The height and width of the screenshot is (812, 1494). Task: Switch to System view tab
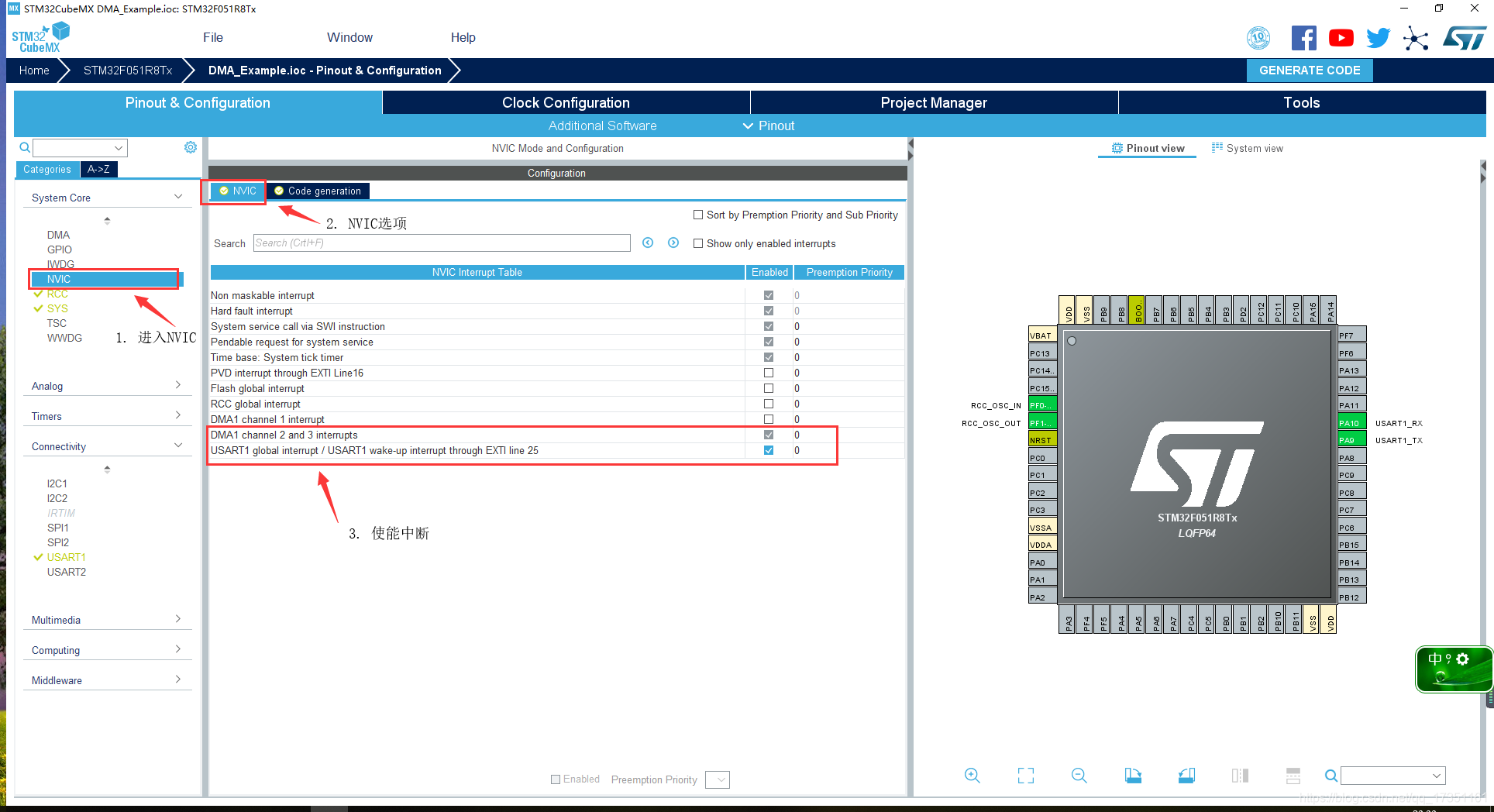(1248, 148)
